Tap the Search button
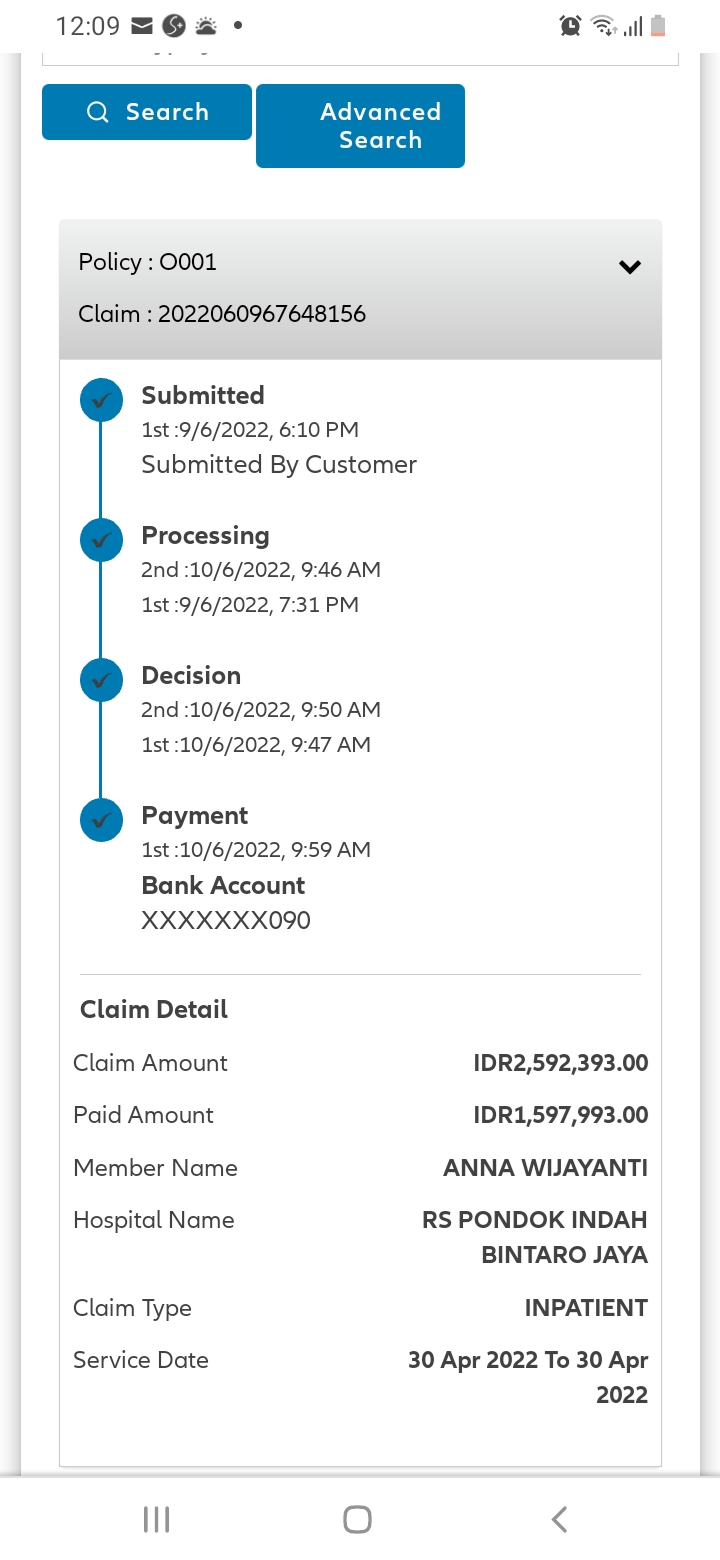Viewport: 720px width, 1560px height. pyautogui.click(x=147, y=112)
